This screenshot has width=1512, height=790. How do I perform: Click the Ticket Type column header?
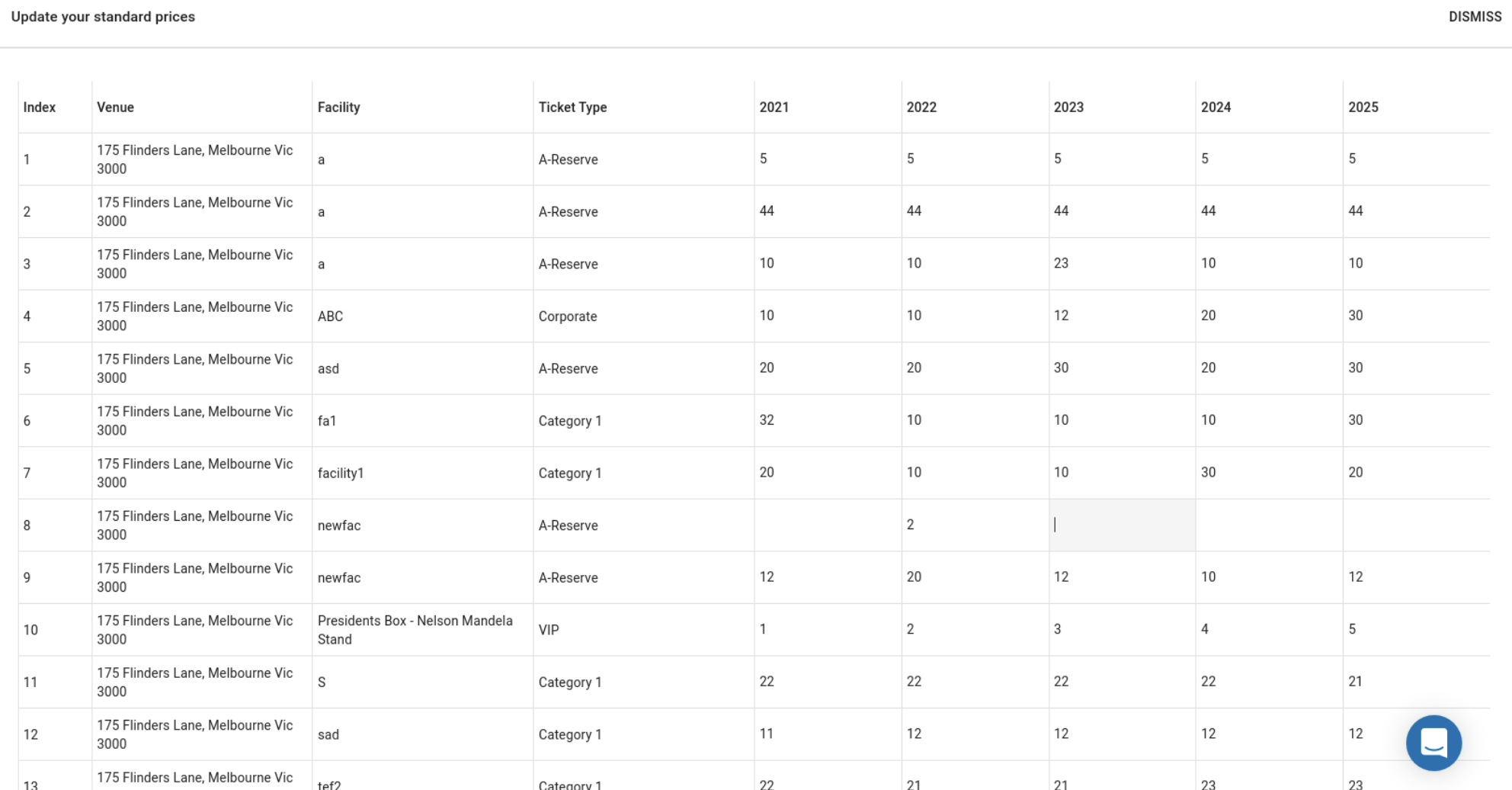(572, 108)
